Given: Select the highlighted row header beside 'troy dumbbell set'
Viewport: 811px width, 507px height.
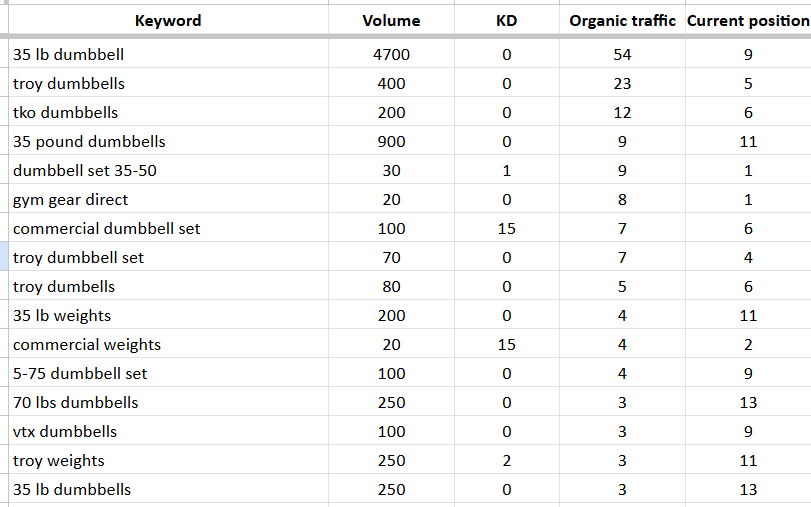Looking at the screenshot, I should (x=4, y=257).
